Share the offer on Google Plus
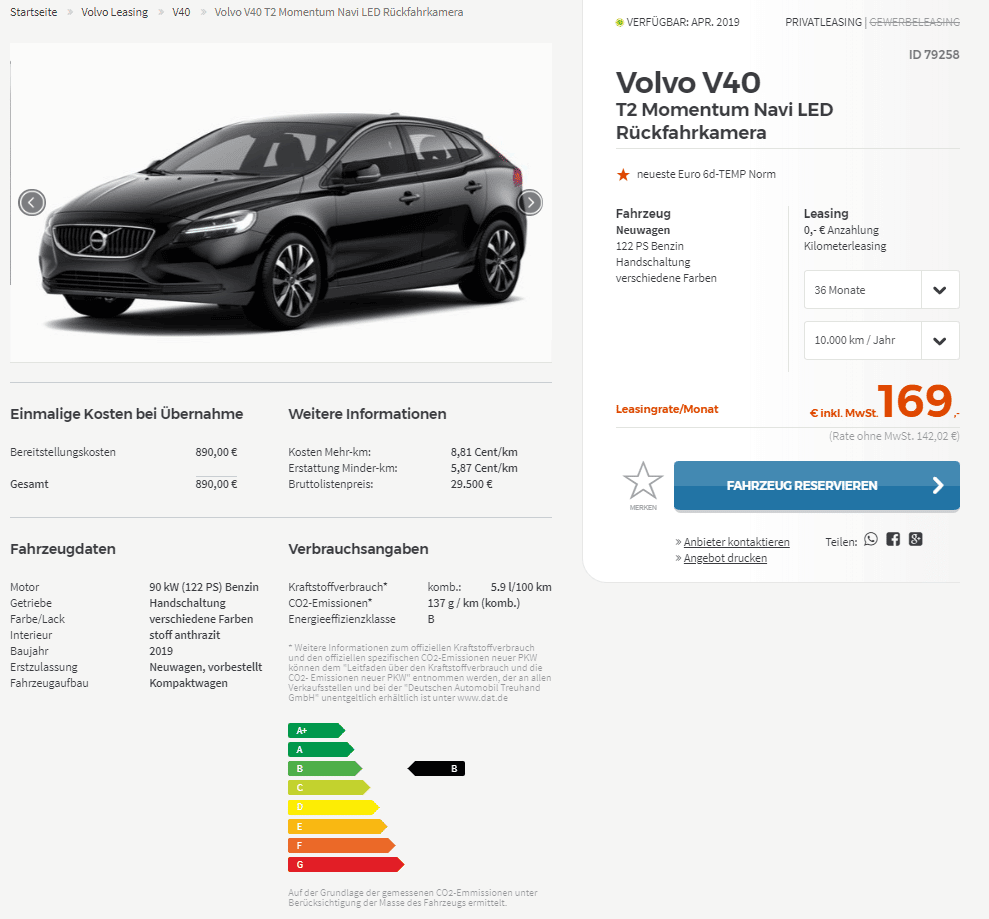The width and height of the screenshot is (989, 919). pos(915,539)
